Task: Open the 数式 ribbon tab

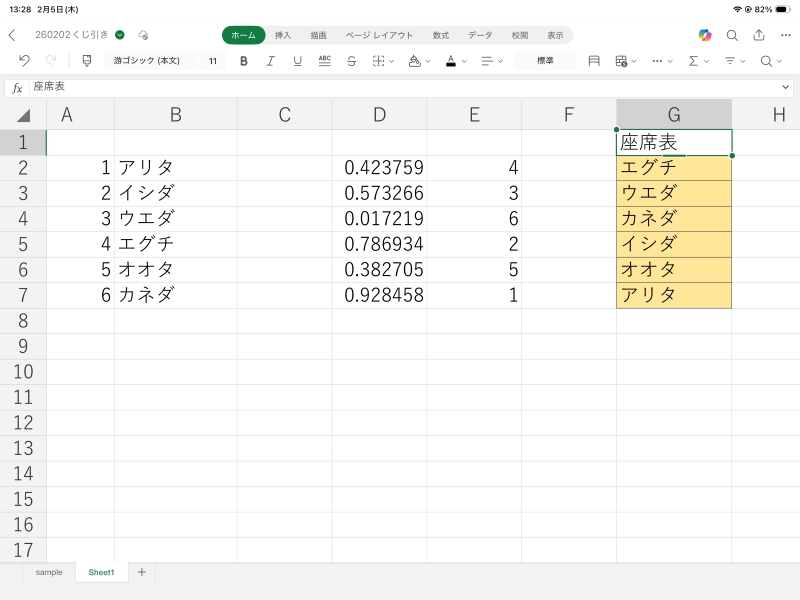Action: [x=440, y=35]
